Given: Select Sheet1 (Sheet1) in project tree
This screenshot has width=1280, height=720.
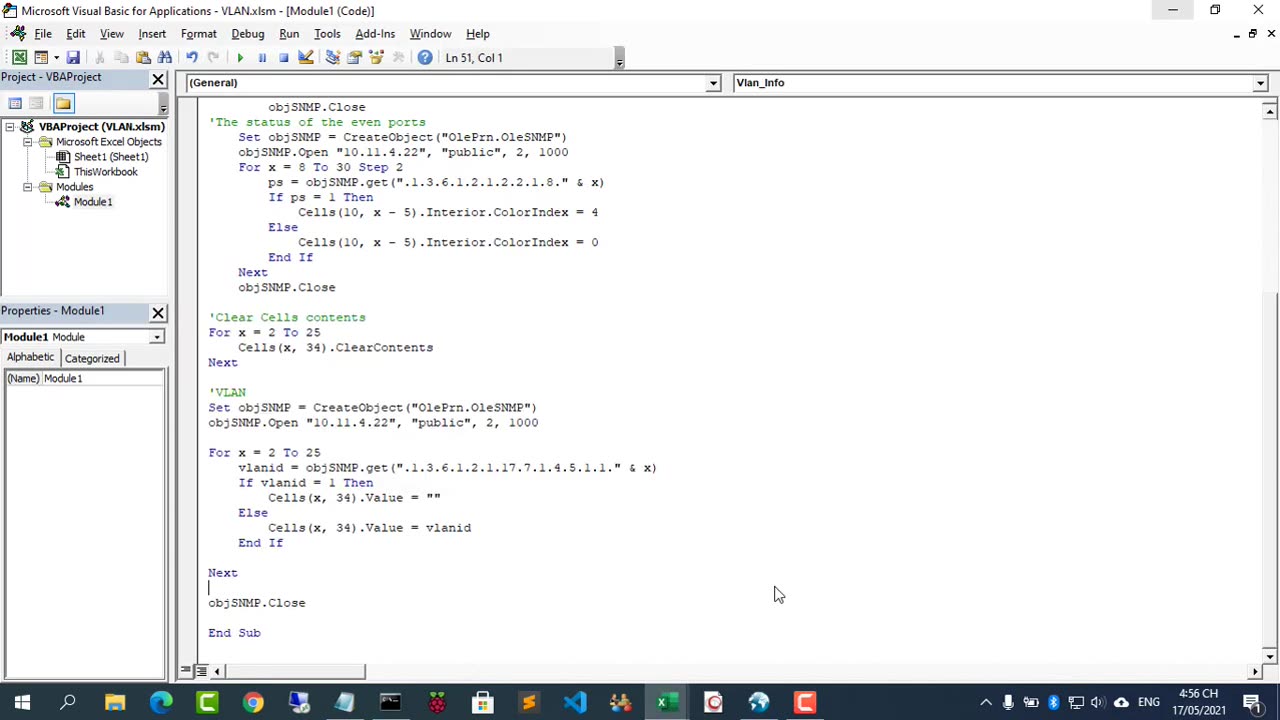Looking at the screenshot, I should [x=111, y=157].
